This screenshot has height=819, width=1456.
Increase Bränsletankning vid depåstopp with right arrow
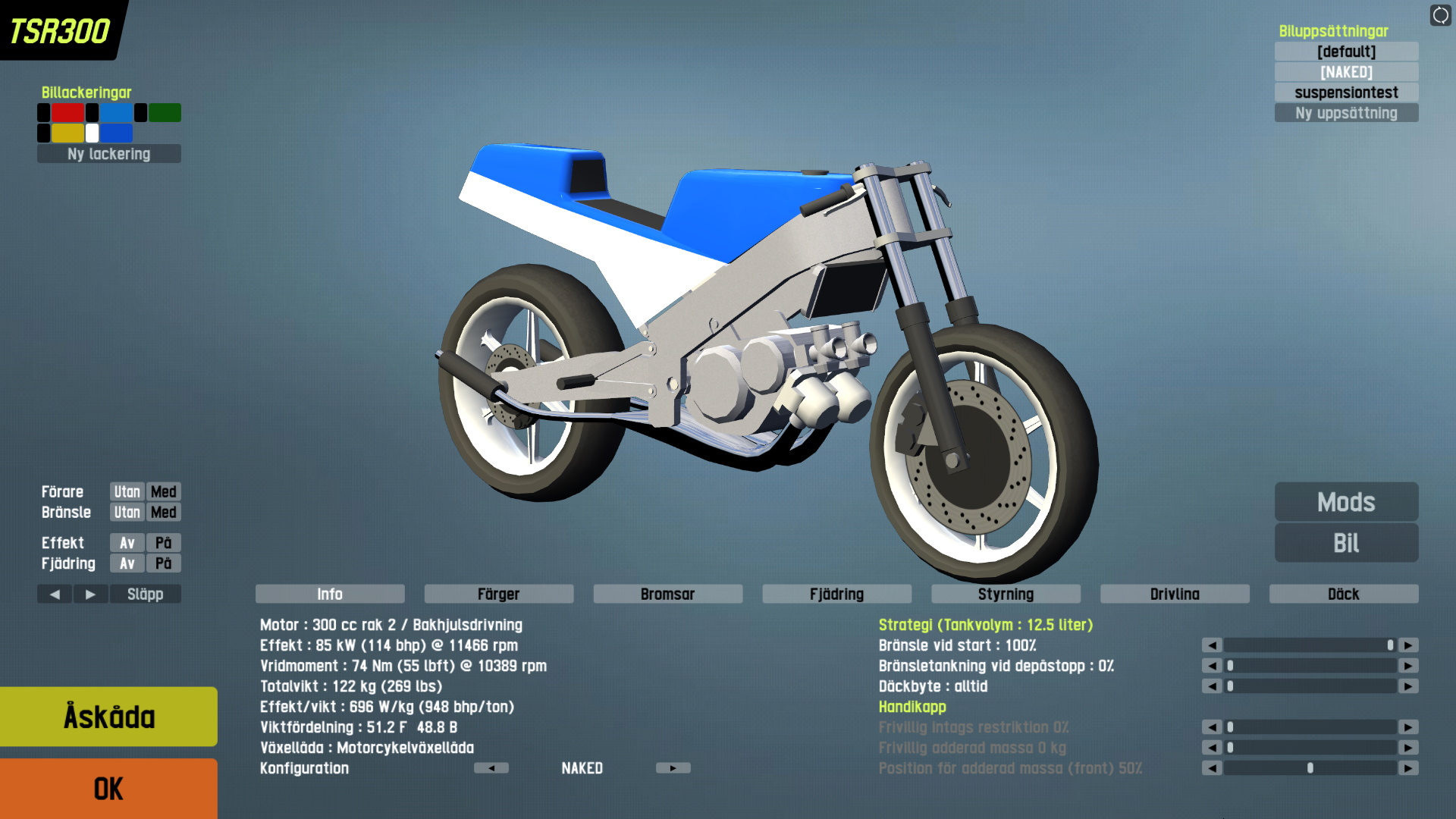click(1408, 666)
